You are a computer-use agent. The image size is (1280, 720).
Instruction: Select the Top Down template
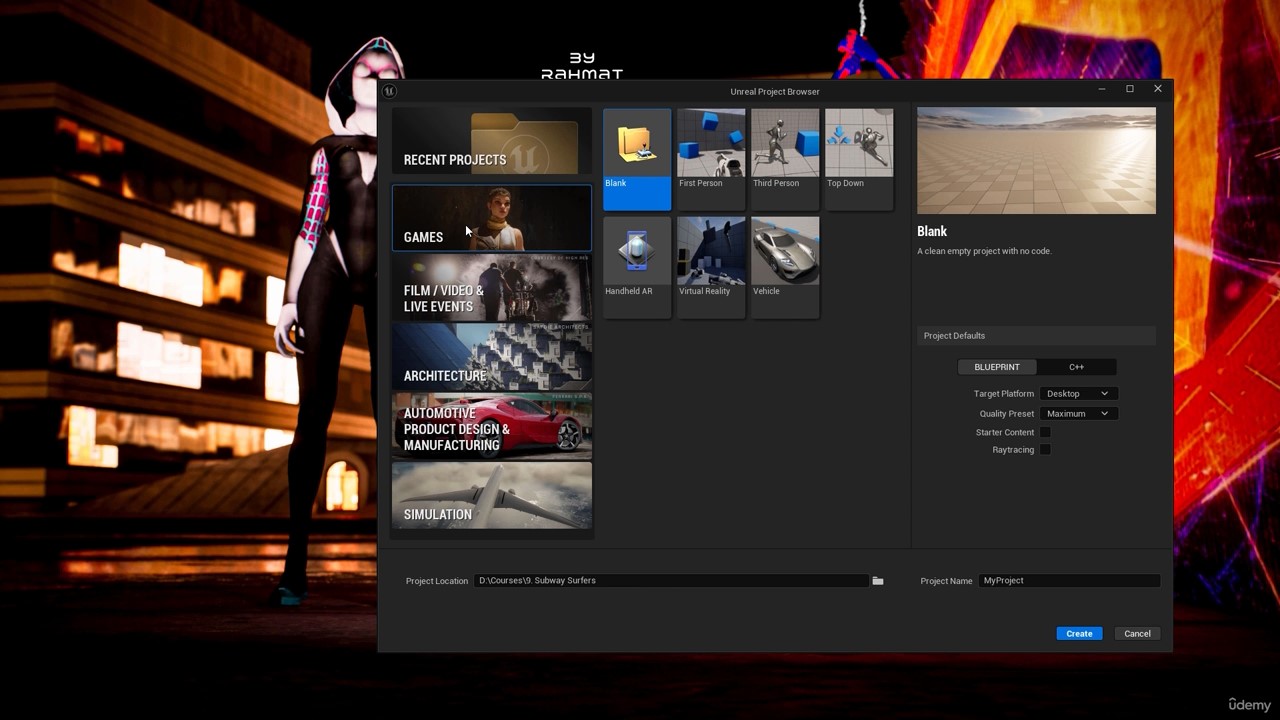point(859,159)
